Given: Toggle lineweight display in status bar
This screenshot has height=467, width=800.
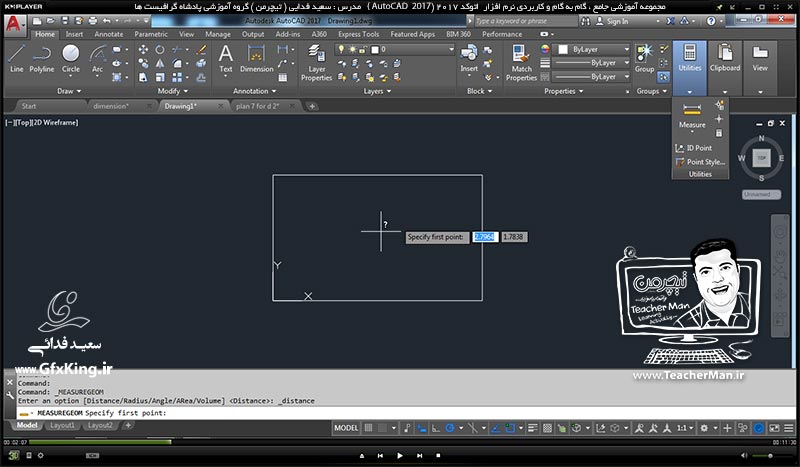Looking at the screenshot, I should point(532,428).
